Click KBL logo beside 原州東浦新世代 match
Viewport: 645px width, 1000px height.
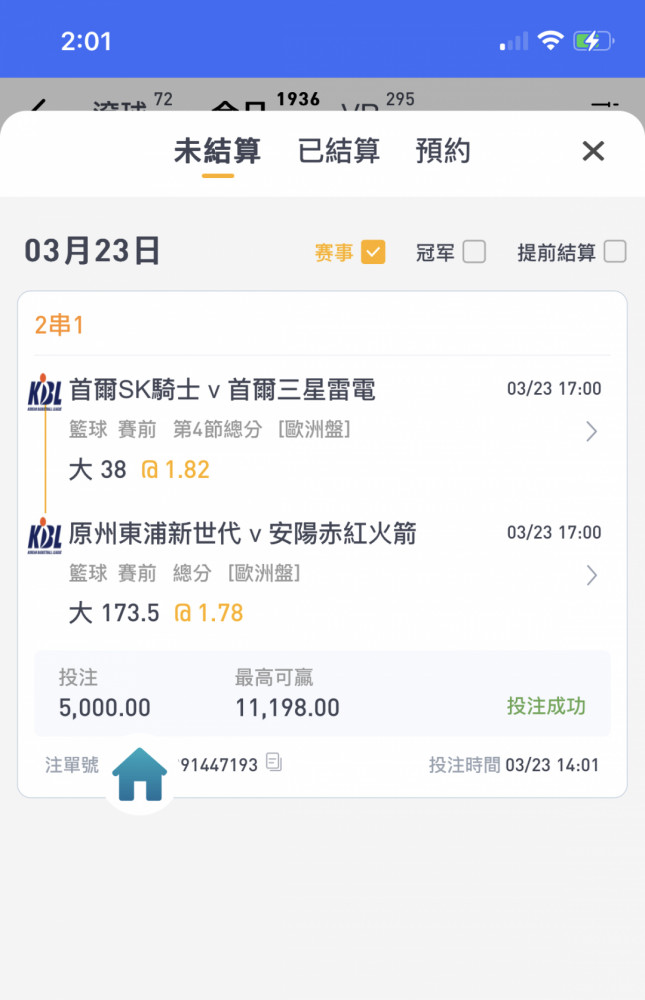[x=44, y=536]
